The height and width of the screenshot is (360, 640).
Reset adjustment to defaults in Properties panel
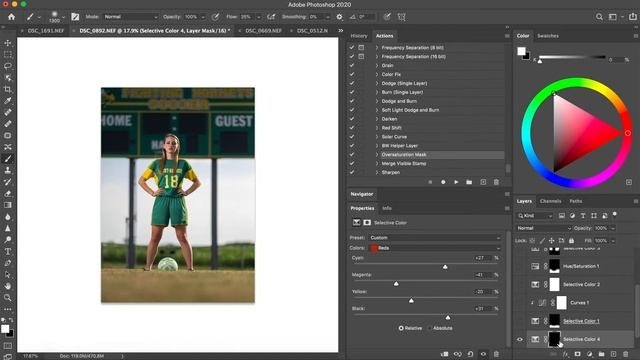[470, 354]
